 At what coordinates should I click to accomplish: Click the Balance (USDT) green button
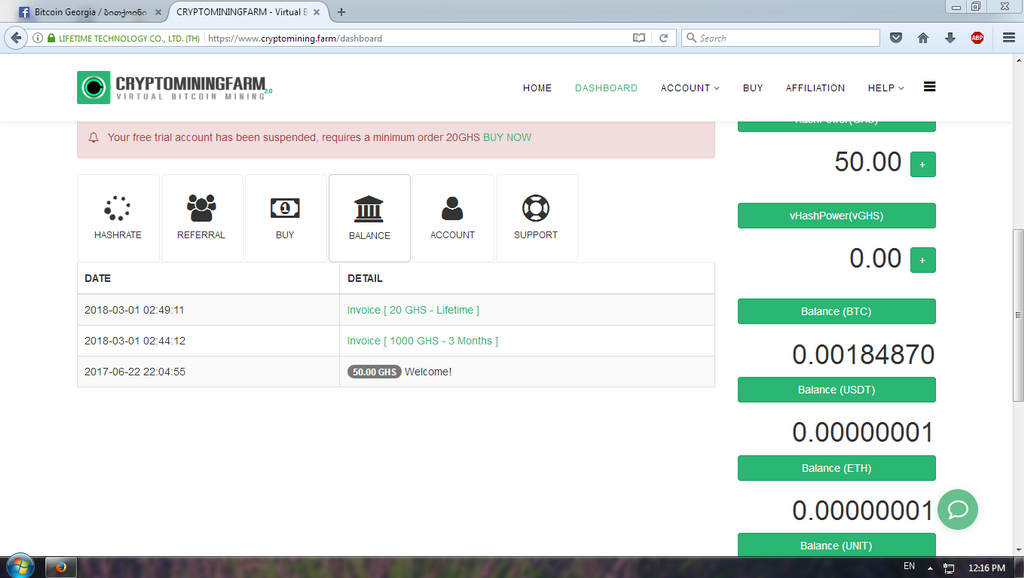coord(837,390)
